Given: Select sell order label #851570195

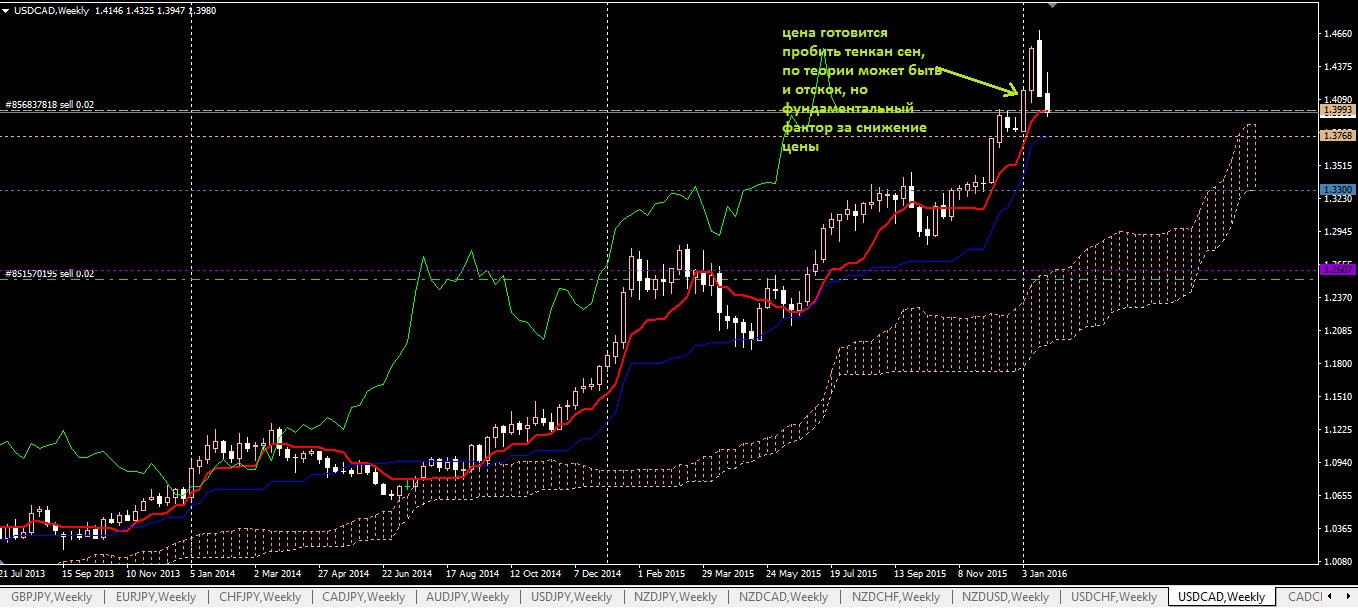Looking at the screenshot, I should click(x=49, y=273).
